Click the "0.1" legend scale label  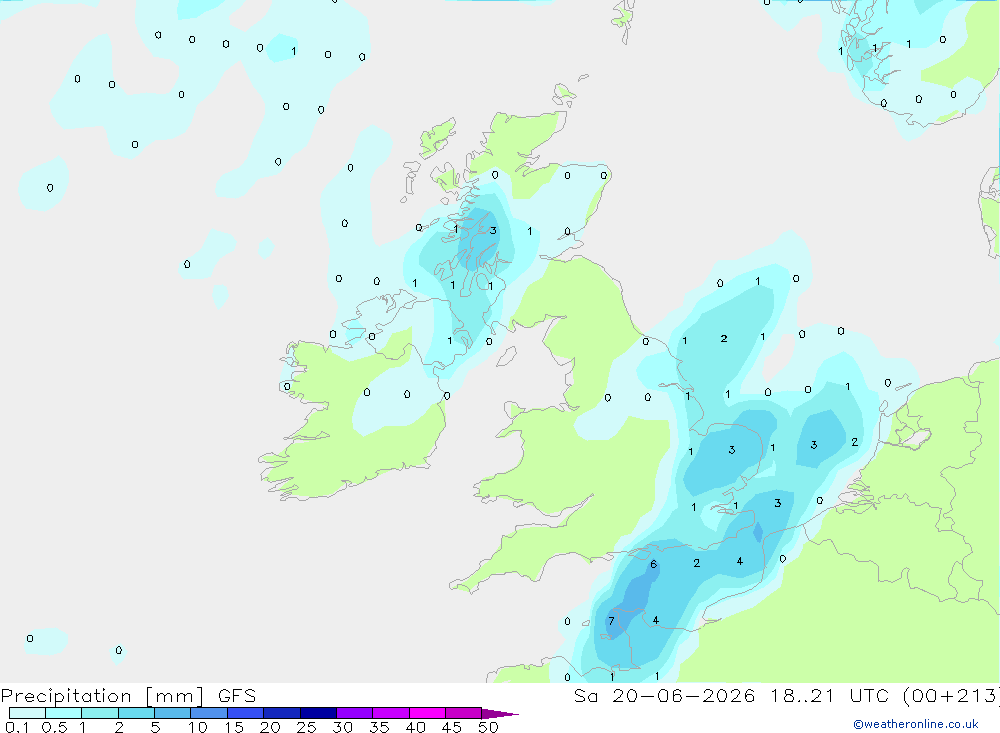click(17, 727)
